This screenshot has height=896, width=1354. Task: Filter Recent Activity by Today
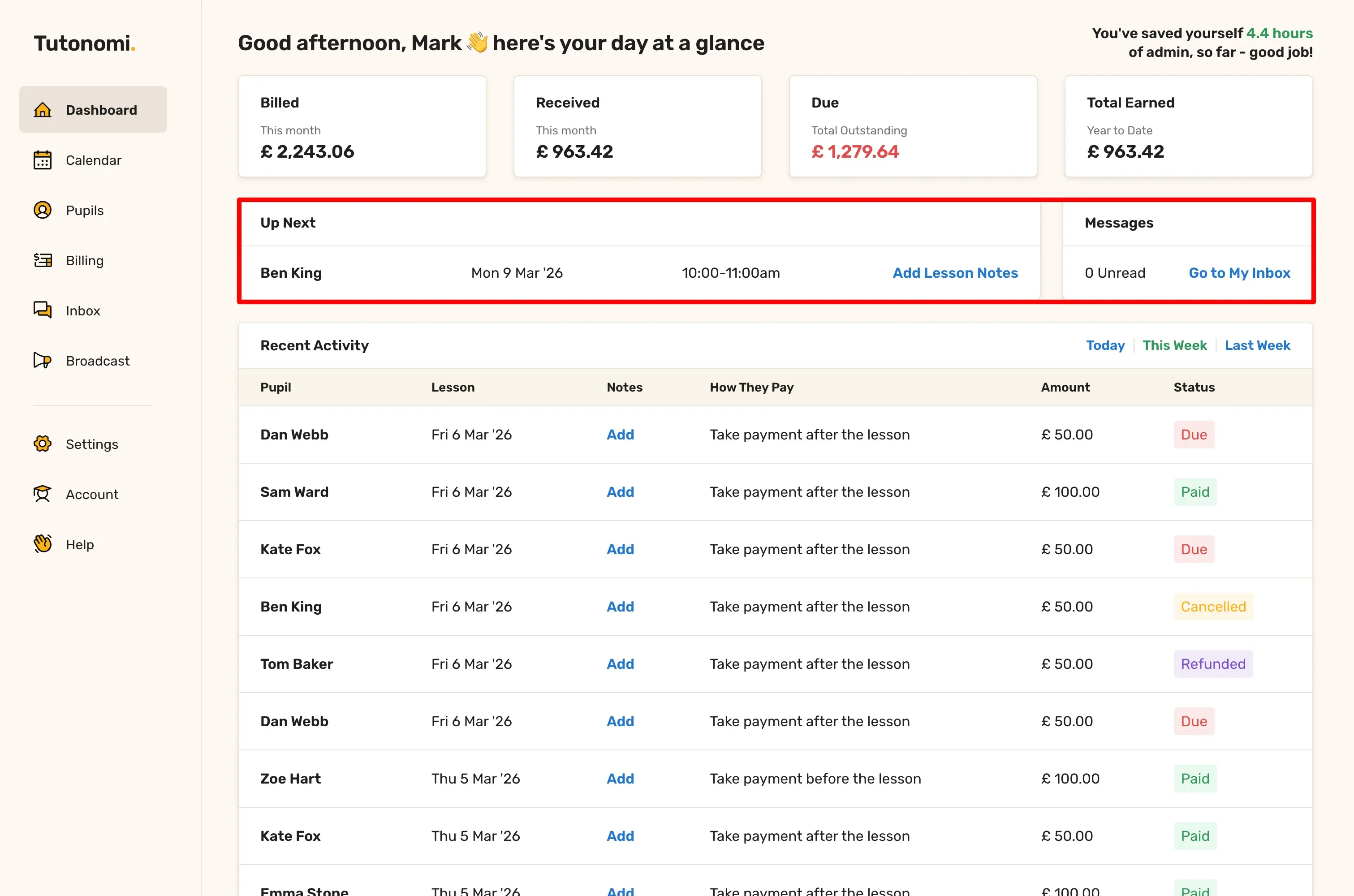tap(1105, 345)
